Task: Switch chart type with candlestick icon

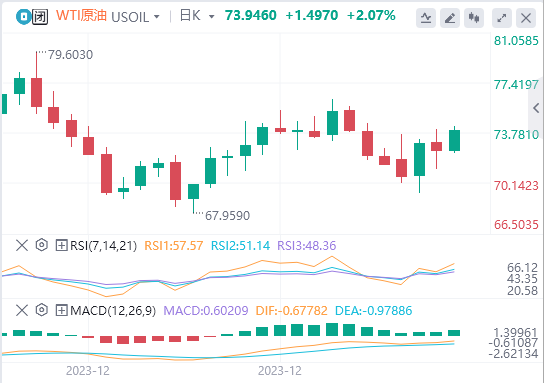Action: [x=474, y=18]
